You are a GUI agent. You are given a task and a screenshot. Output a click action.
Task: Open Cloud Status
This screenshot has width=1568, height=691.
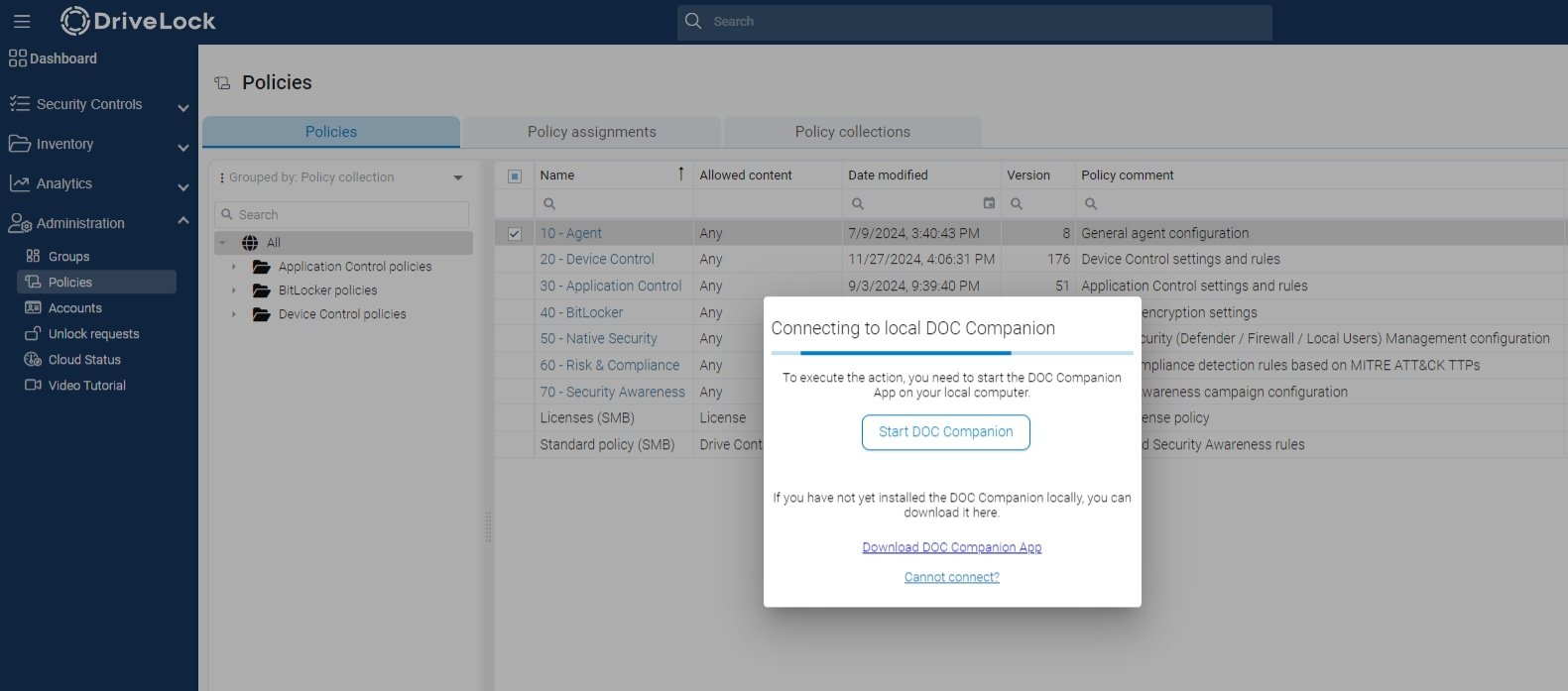(84, 360)
